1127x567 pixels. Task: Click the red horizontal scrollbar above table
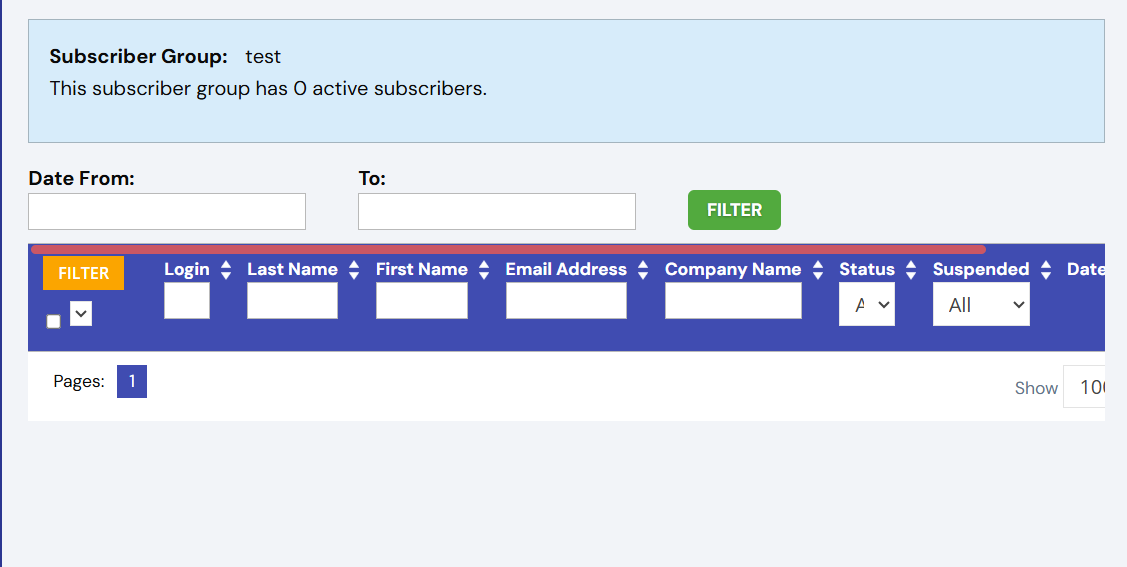pyautogui.click(x=508, y=249)
